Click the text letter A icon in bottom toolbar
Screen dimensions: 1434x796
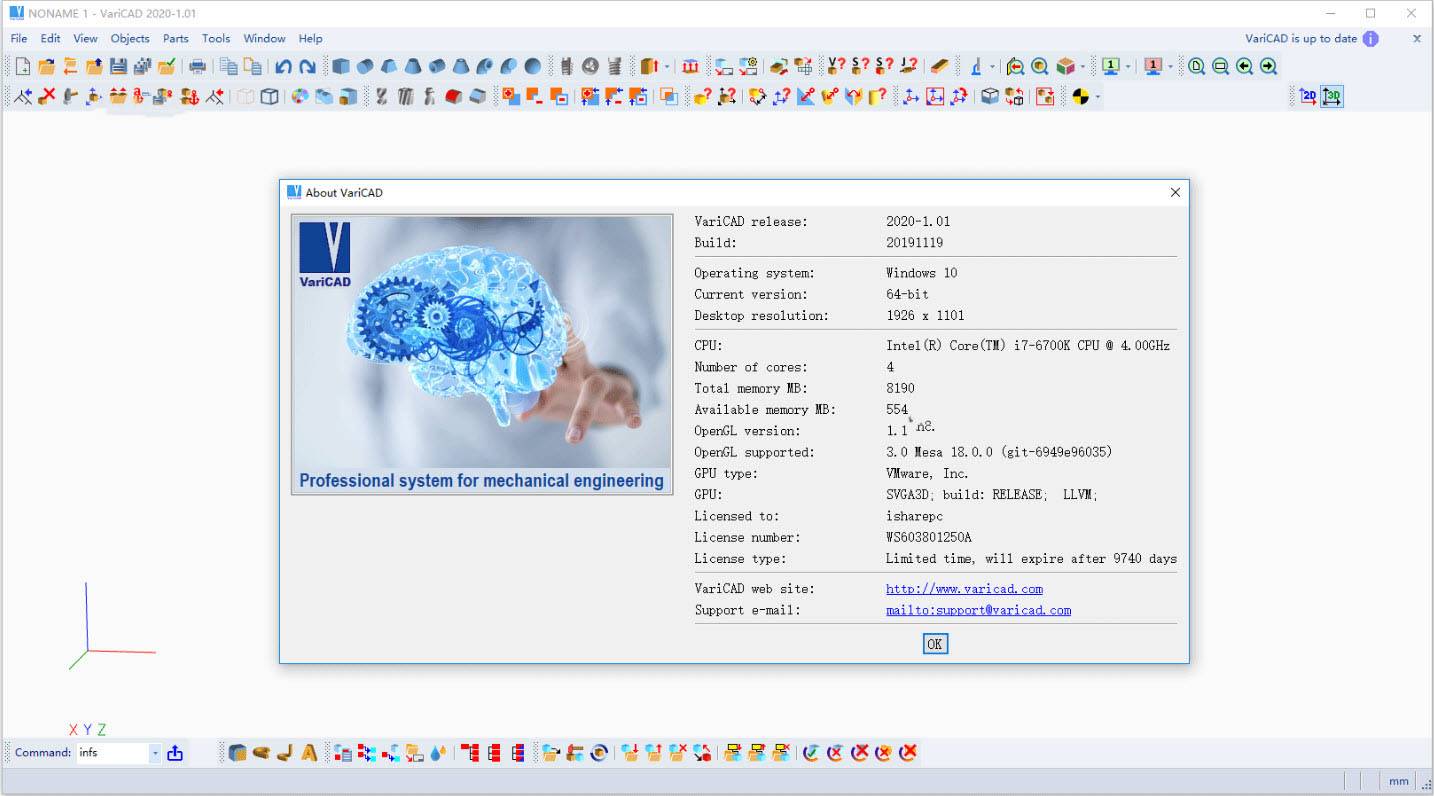309,753
